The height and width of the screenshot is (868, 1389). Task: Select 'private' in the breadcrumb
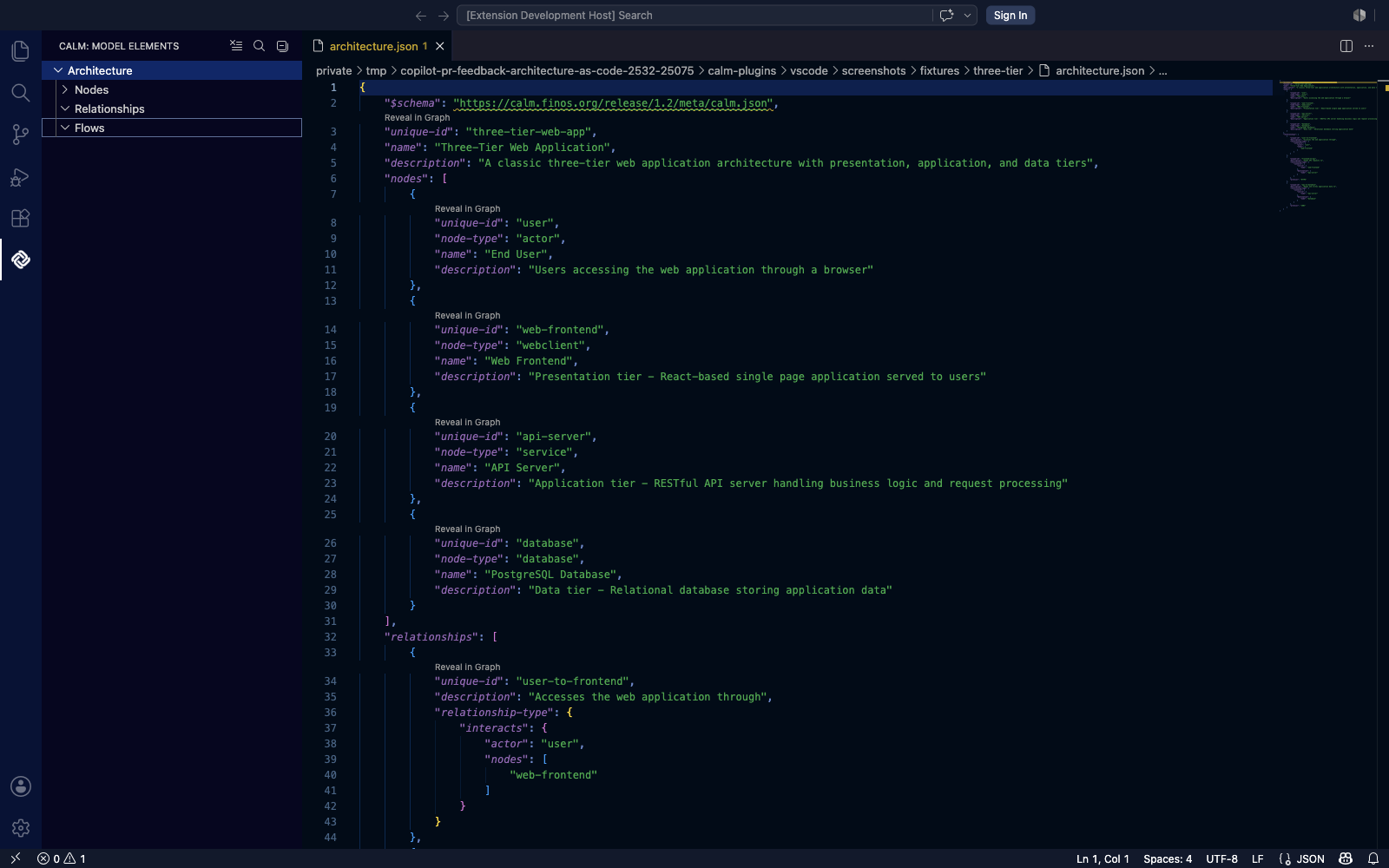click(x=334, y=71)
